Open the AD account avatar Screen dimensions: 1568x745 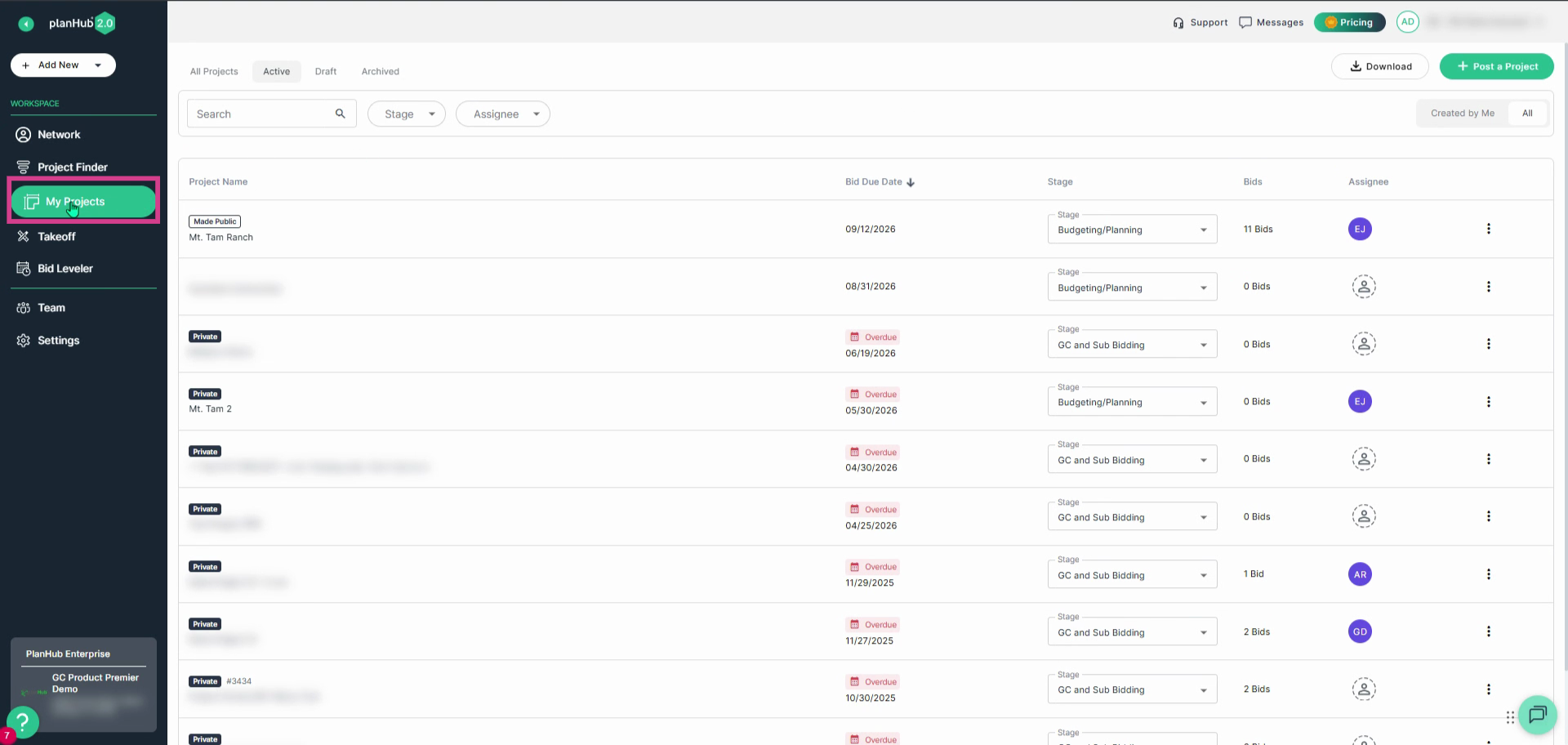coord(1407,23)
